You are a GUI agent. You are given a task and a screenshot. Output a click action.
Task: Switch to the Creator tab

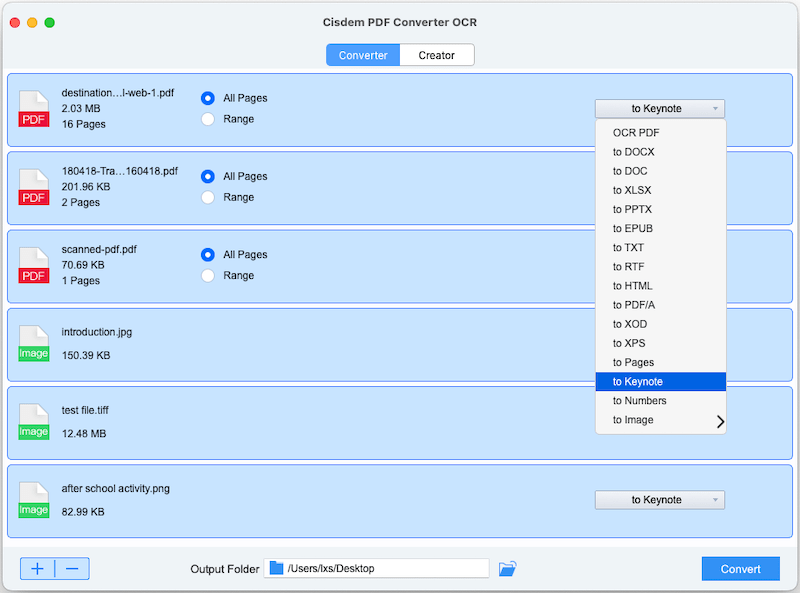point(437,55)
